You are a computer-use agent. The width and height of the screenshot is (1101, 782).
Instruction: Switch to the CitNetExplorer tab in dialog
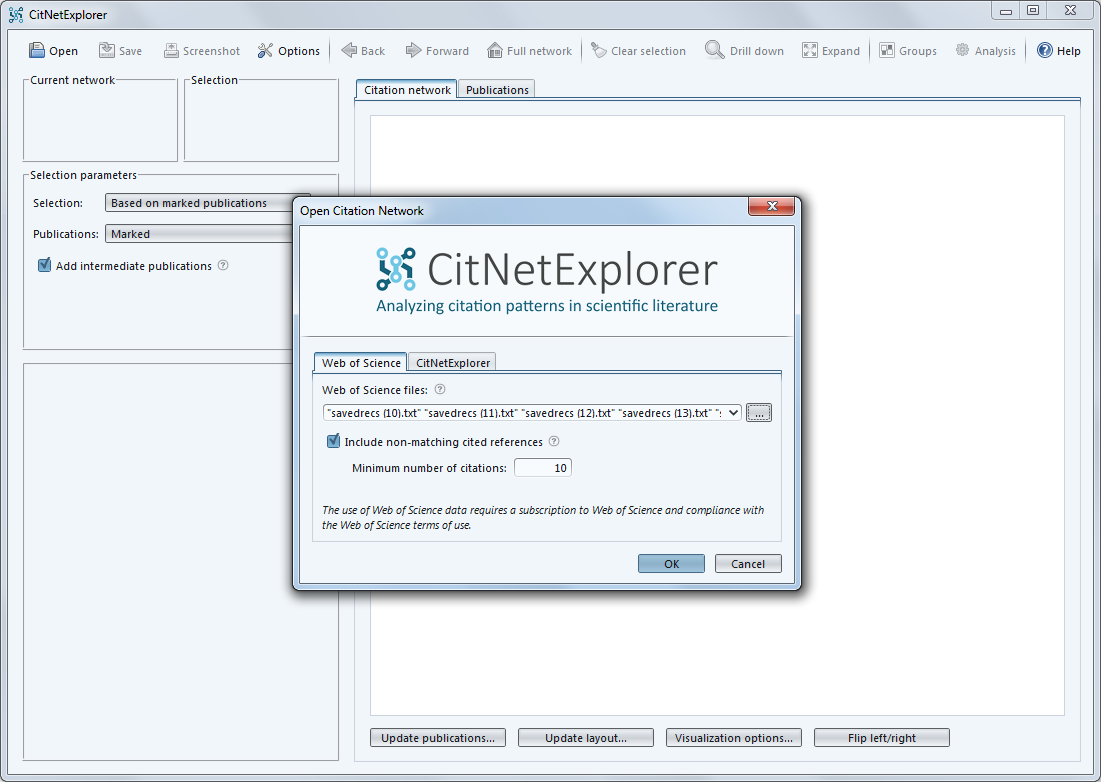453,363
